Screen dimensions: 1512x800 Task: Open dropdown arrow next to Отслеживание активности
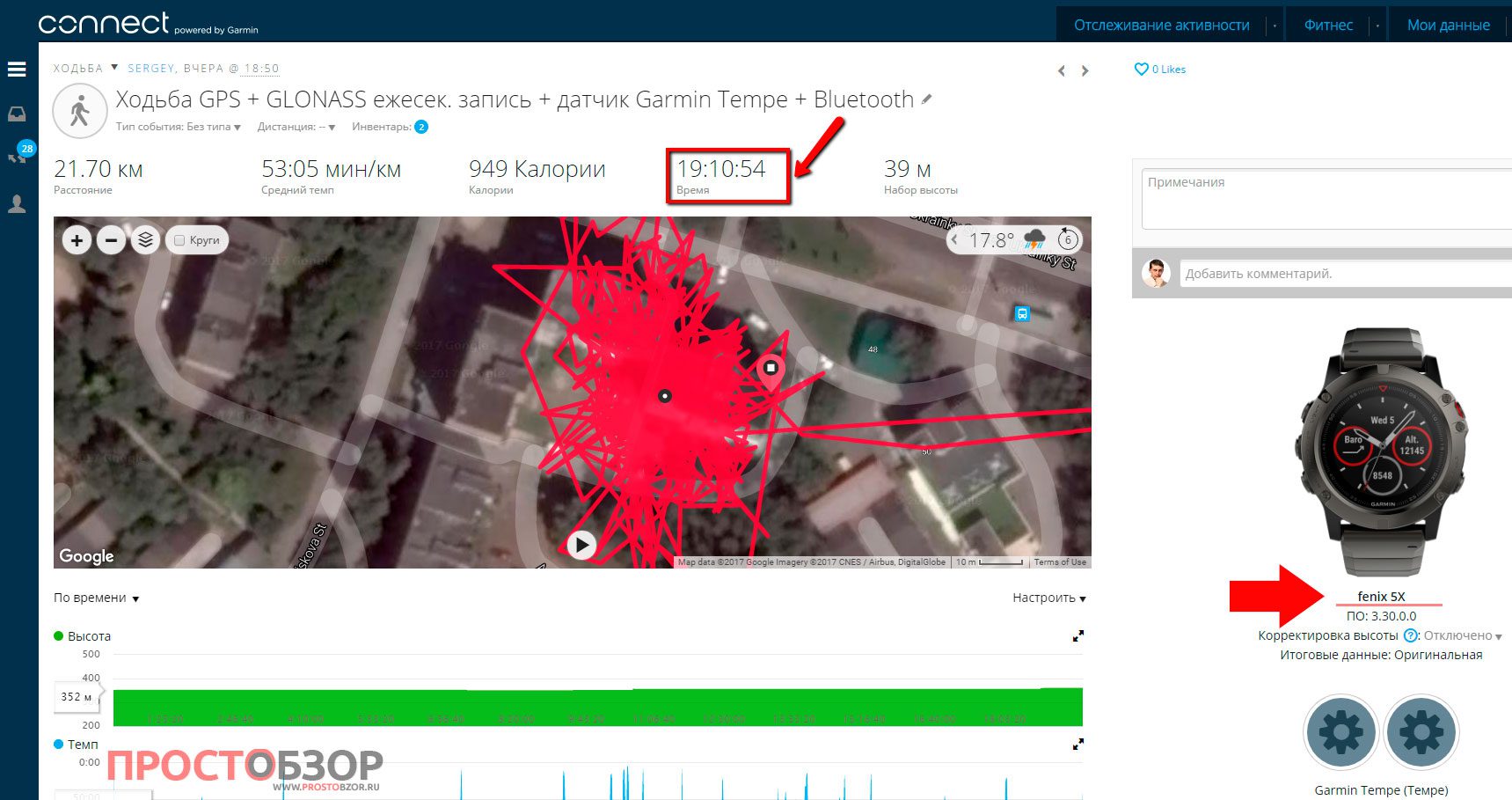(1275, 26)
